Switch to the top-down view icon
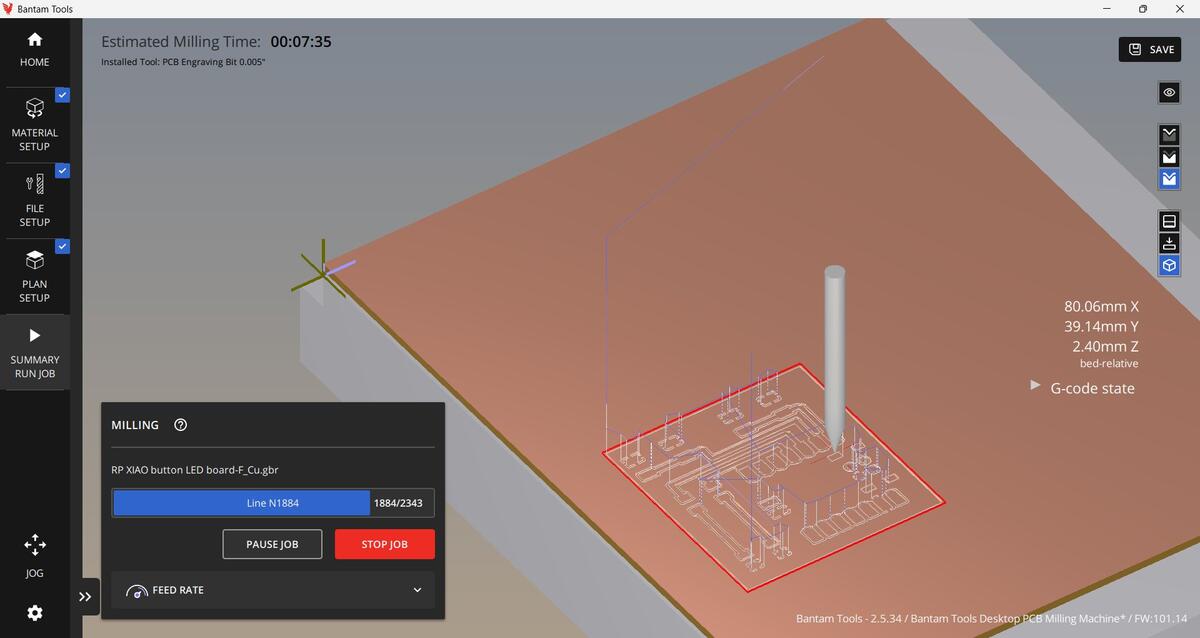This screenshot has height=638, width=1200. 1169,243
